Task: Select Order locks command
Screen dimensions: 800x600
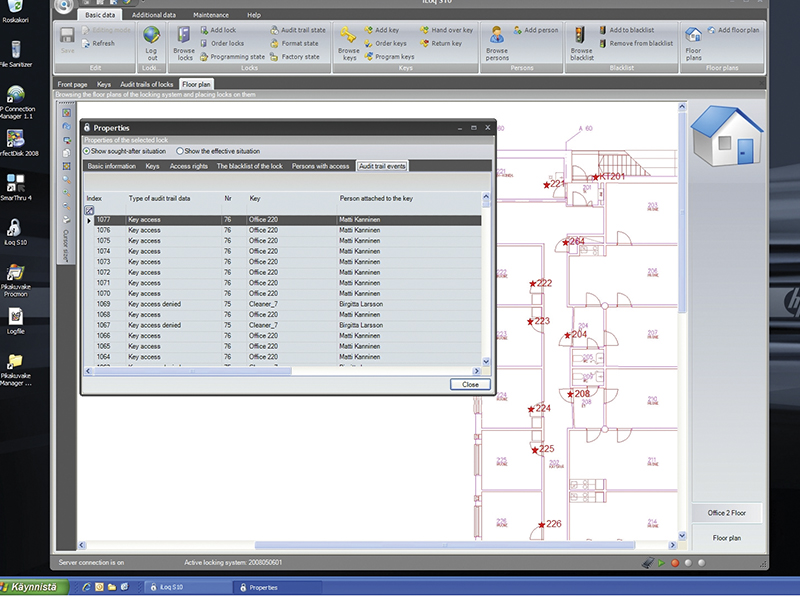Action: (x=222, y=43)
